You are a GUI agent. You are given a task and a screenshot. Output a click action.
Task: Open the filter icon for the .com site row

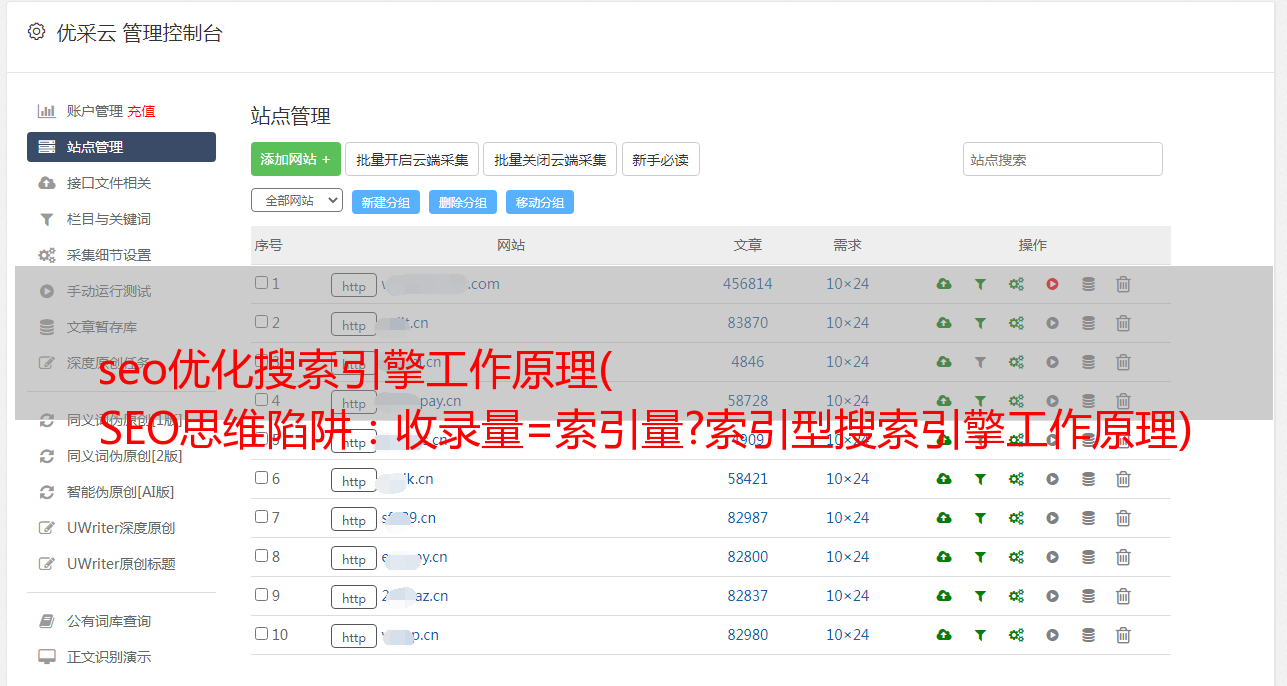980,284
